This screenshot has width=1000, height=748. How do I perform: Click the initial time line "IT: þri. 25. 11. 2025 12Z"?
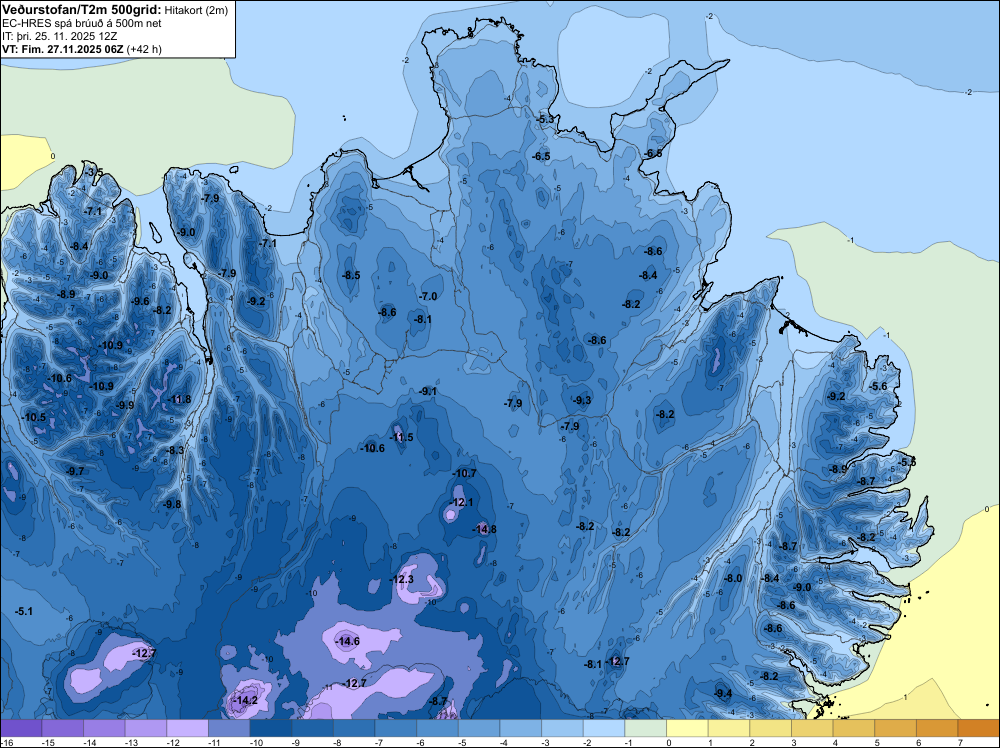pyautogui.click(x=62, y=36)
